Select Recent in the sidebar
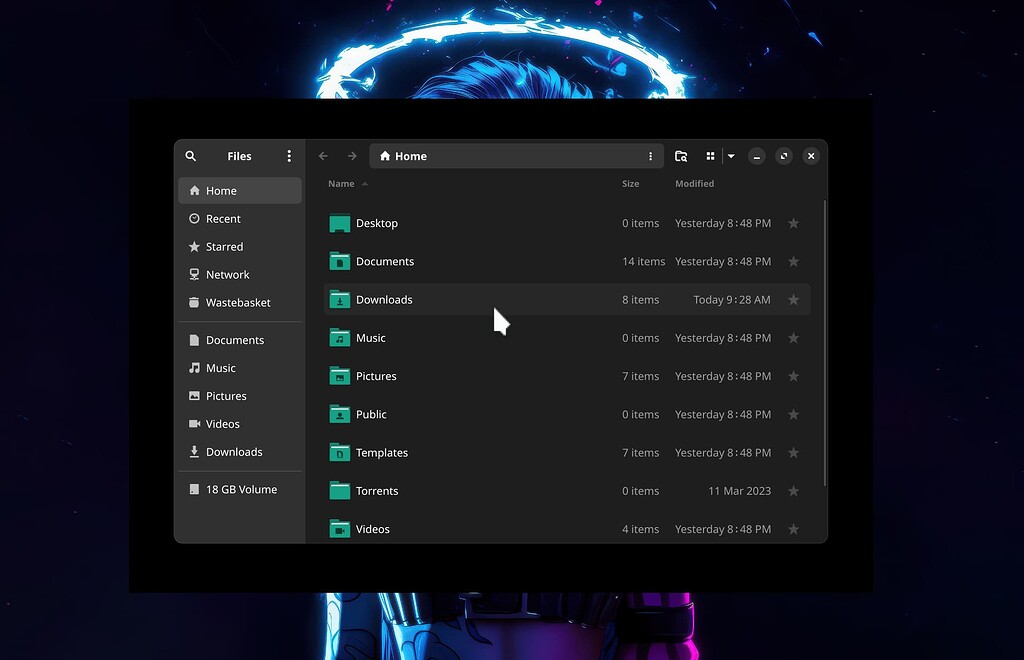Viewport: 1024px width, 660px height. point(222,218)
